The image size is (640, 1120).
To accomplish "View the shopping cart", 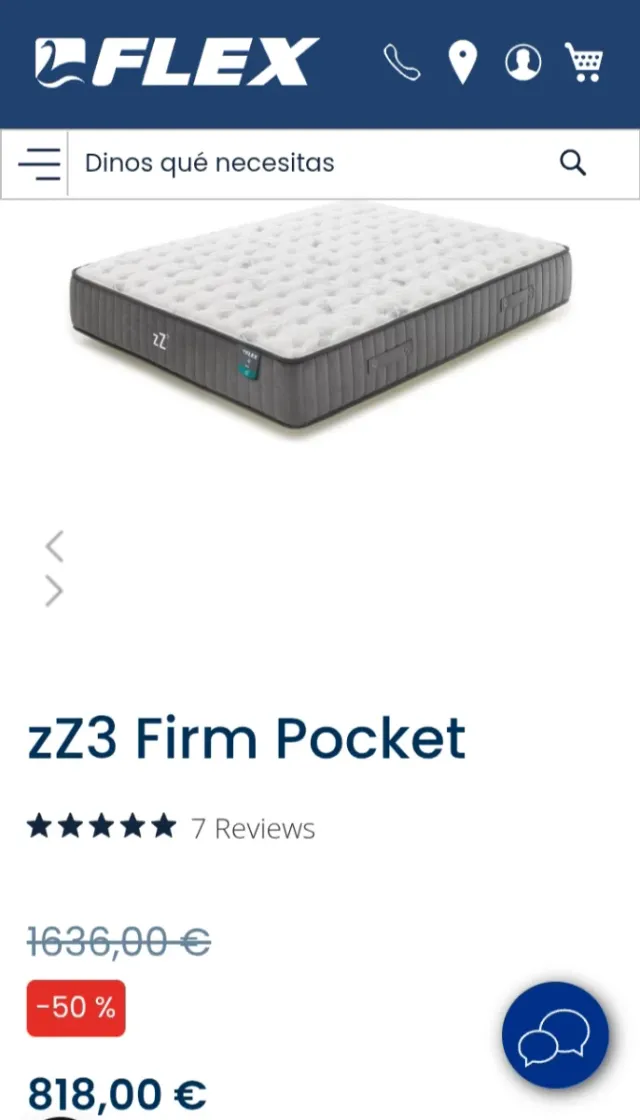I will 584,62.
